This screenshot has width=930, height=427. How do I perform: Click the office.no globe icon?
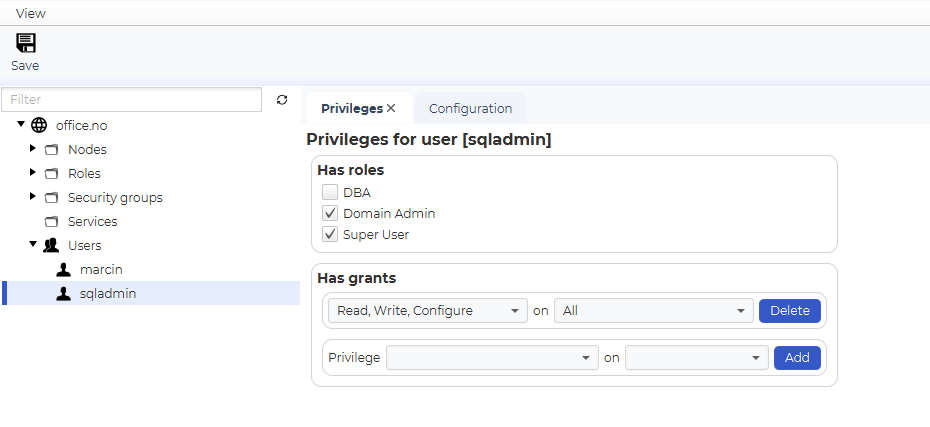tap(39, 125)
